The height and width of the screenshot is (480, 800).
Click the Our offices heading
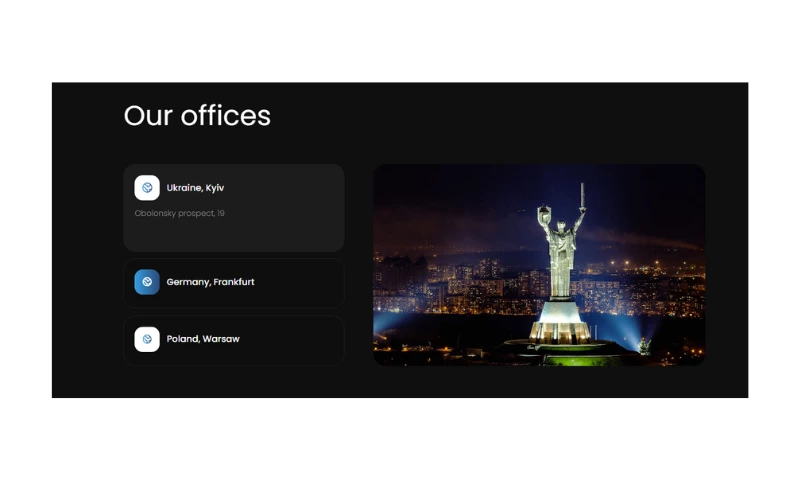197,115
